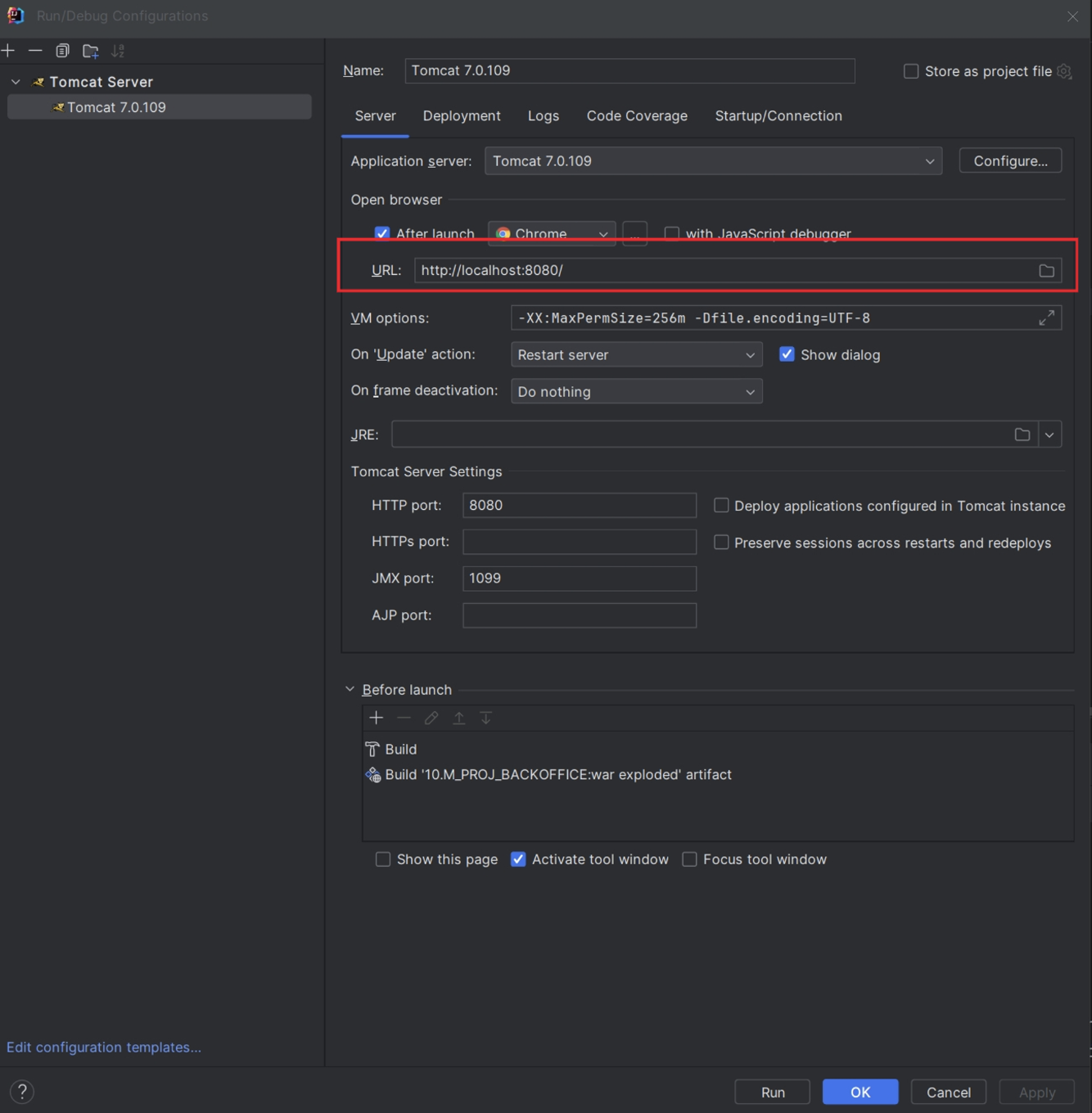
Task: Open the Application server dropdown
Action: tap(713, 161)
